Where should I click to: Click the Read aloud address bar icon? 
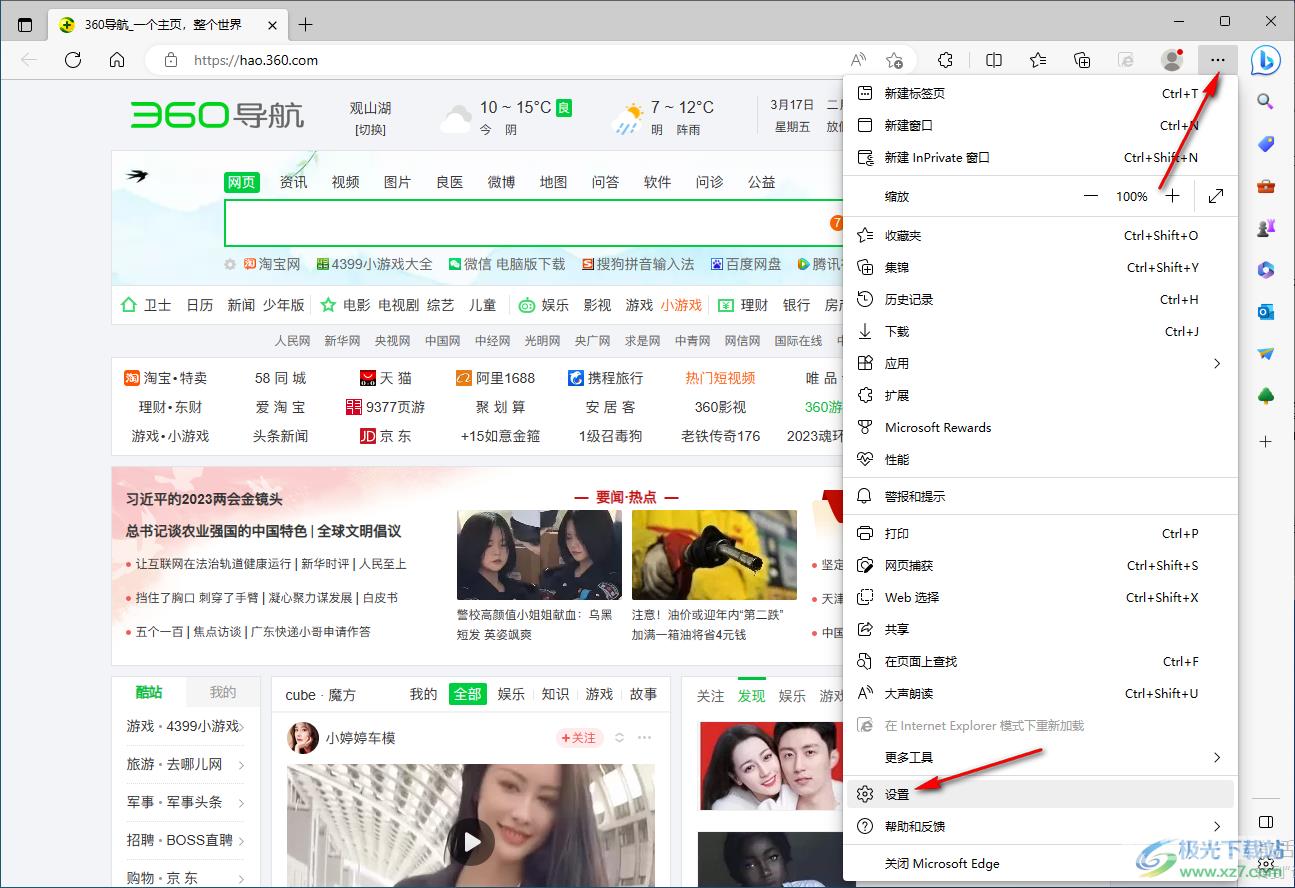click(858, 60)
